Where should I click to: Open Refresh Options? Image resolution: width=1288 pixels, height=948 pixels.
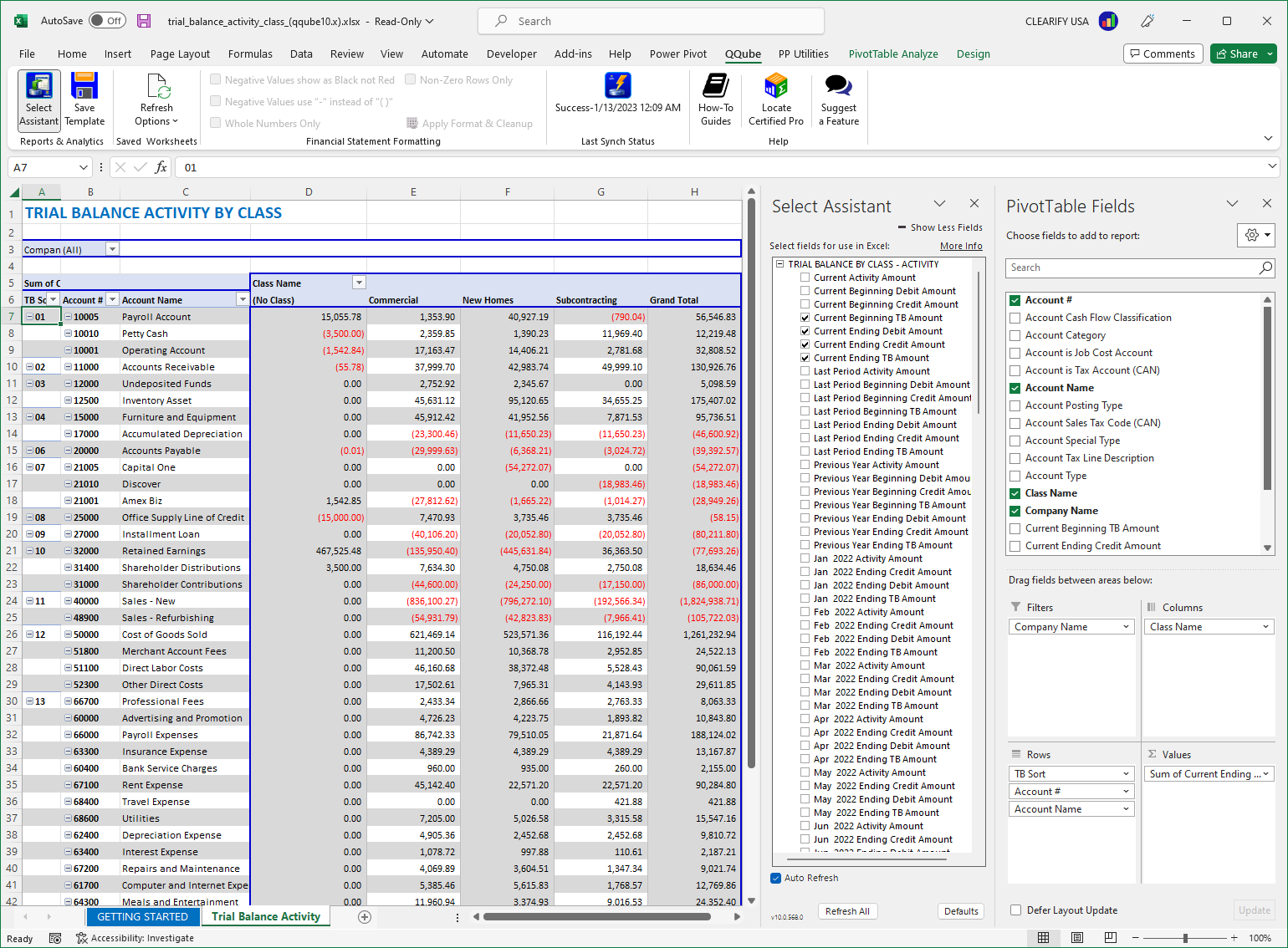click(157, 99)
